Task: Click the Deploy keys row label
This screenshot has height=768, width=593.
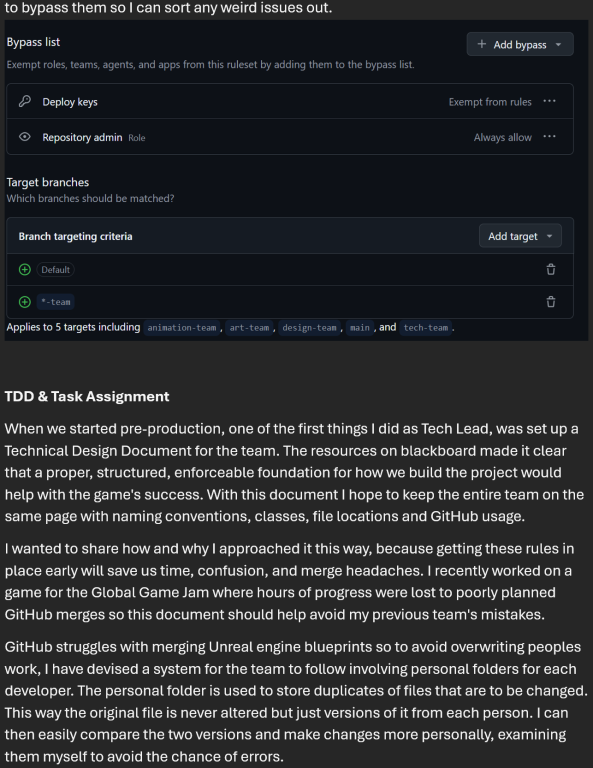Action: (70, 102)
